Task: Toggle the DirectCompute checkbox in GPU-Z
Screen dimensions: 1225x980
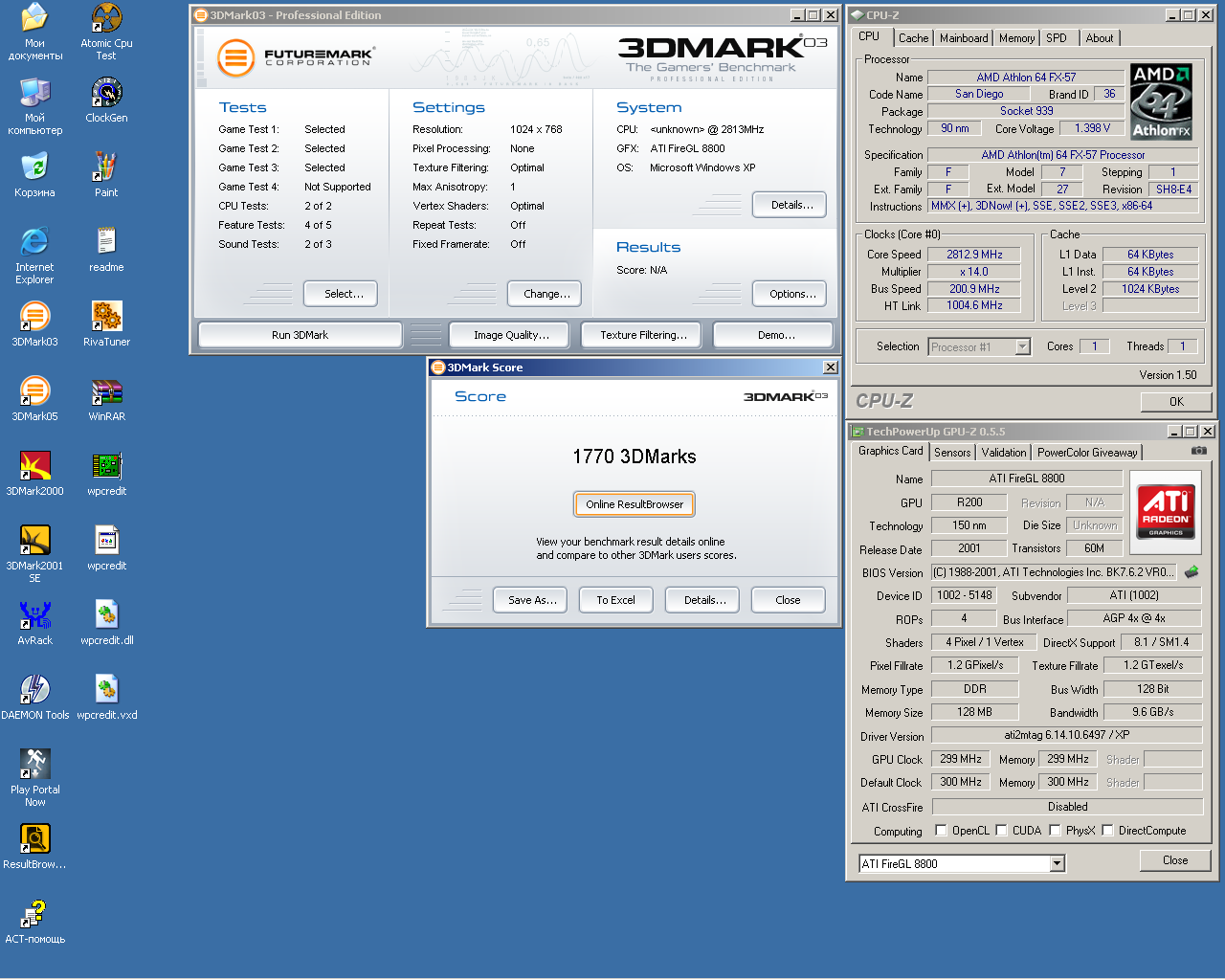Action: 1107,831
